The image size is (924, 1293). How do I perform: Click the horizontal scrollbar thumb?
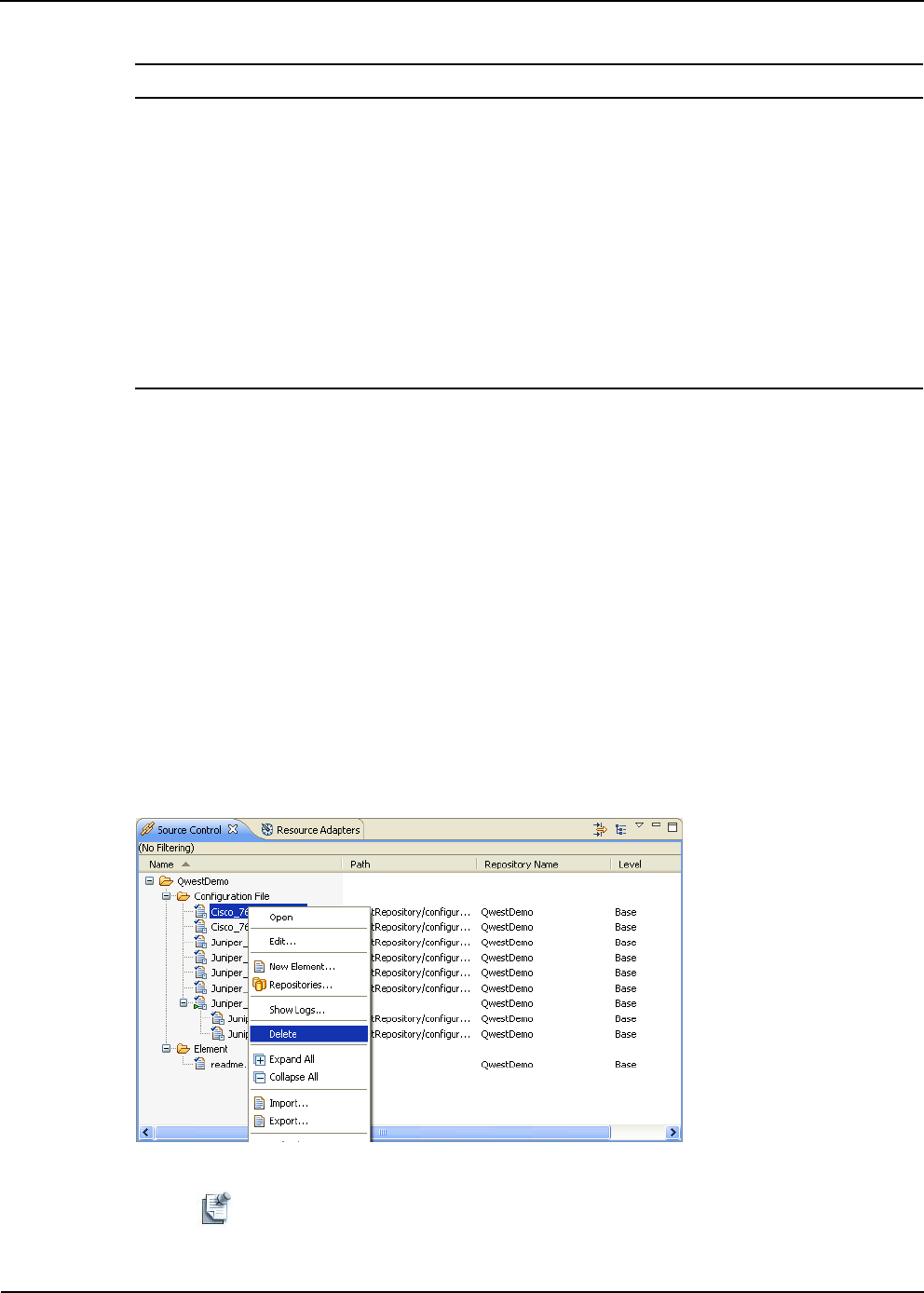pyautogui.click(x=382, y=1133)
